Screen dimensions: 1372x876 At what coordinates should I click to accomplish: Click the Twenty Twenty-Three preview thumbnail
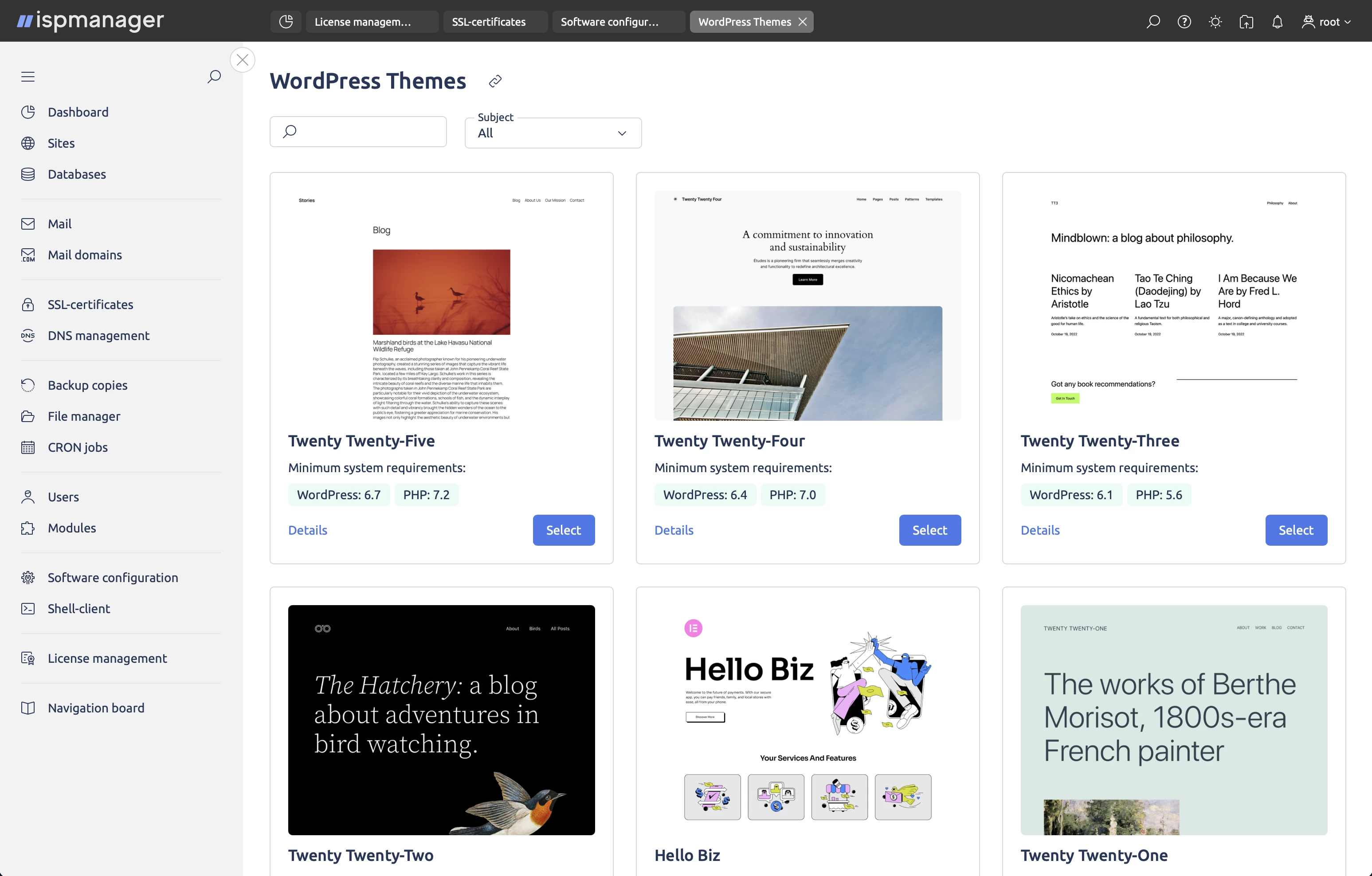pos(1174,306)
